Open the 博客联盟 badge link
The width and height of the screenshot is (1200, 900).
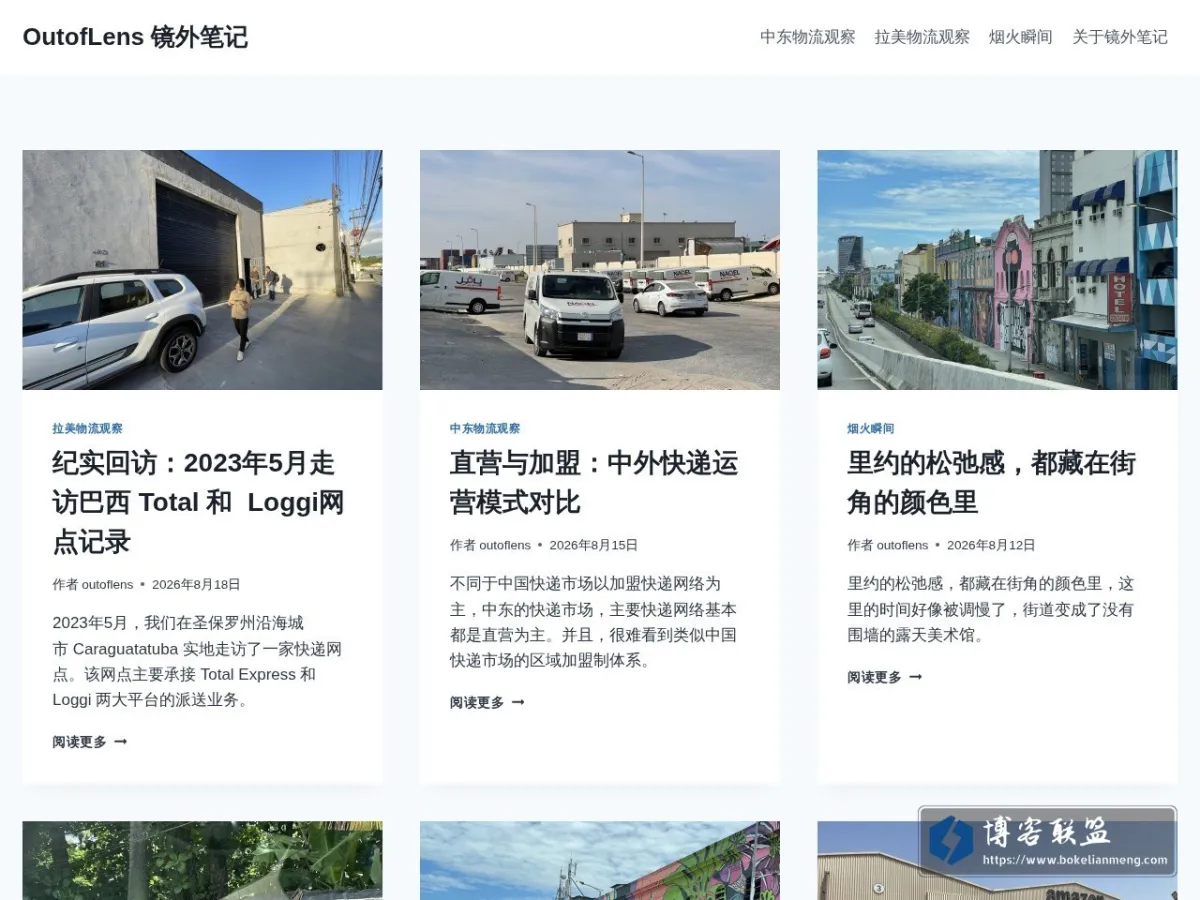[1048, 841]
